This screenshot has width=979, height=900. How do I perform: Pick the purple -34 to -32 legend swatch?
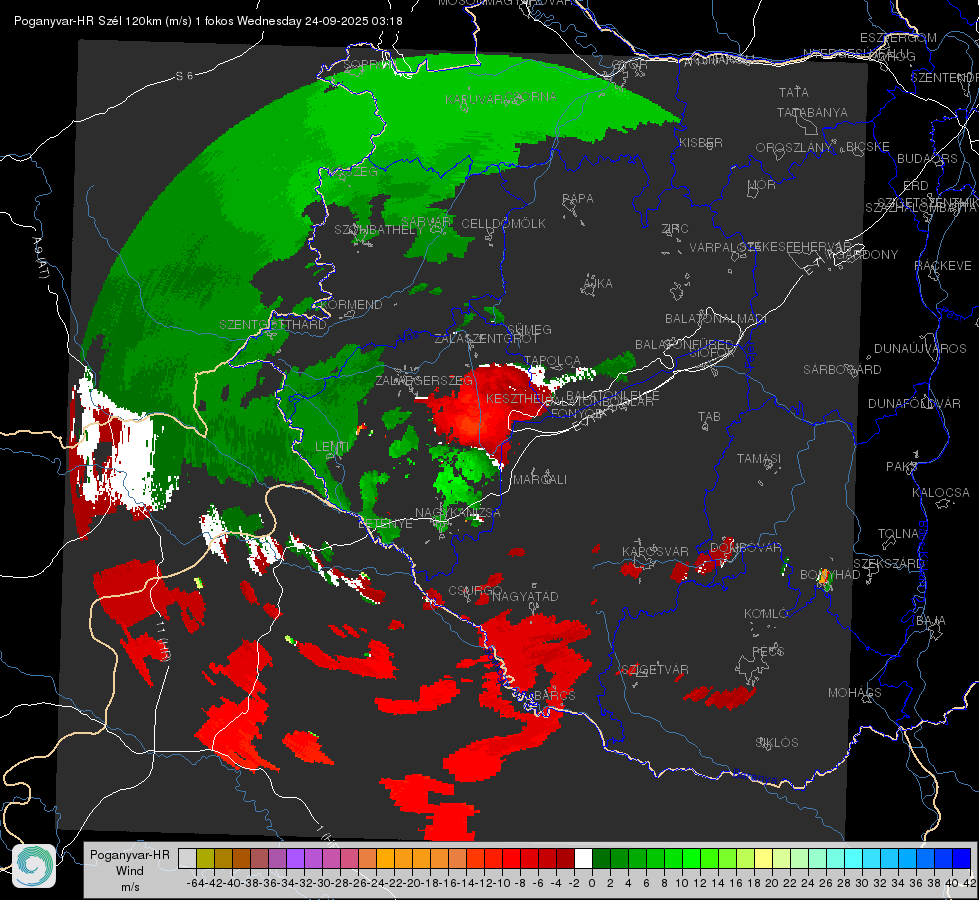[295, 858]
